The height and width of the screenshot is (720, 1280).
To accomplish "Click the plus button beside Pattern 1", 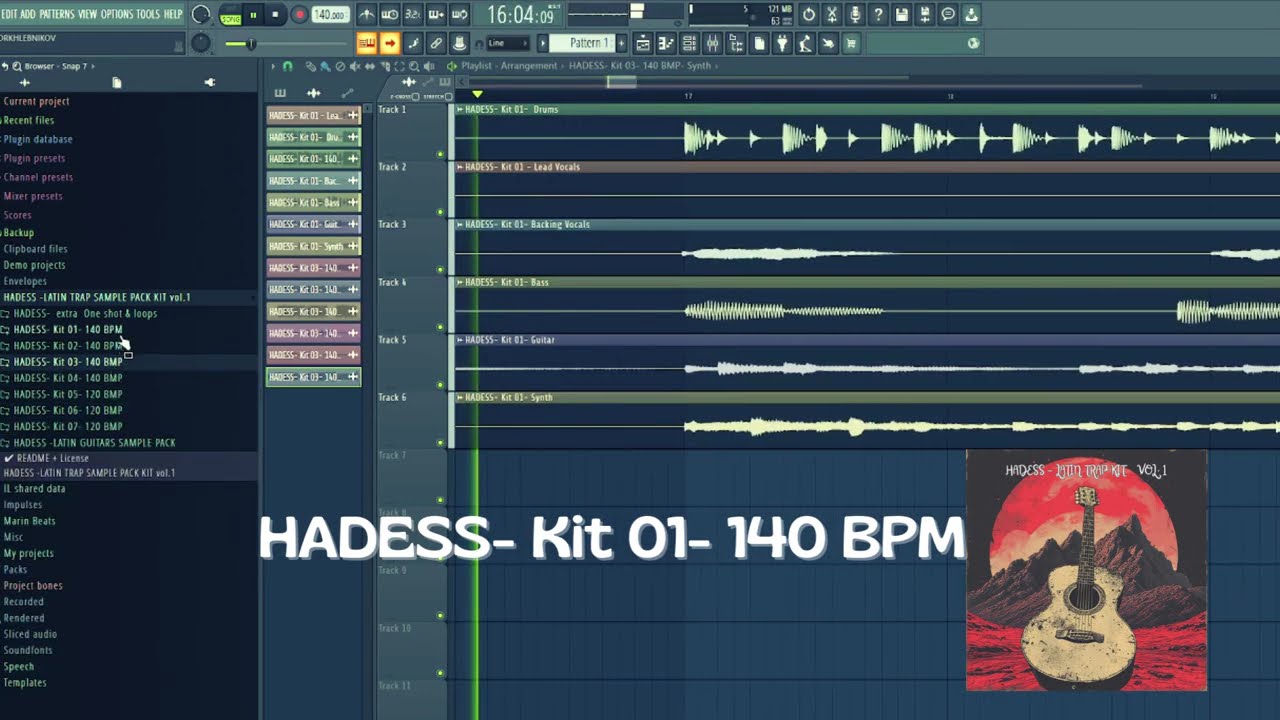I will (621, 43).
